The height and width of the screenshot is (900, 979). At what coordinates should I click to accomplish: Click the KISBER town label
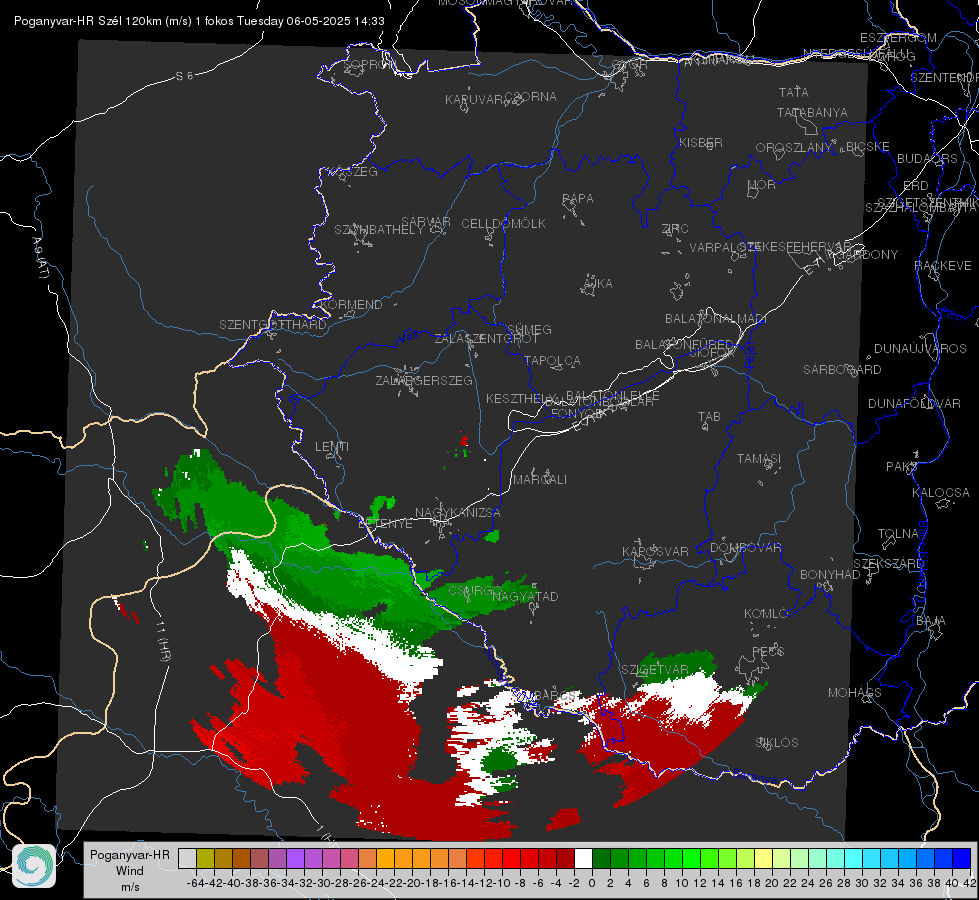click(x=701, y=142)
